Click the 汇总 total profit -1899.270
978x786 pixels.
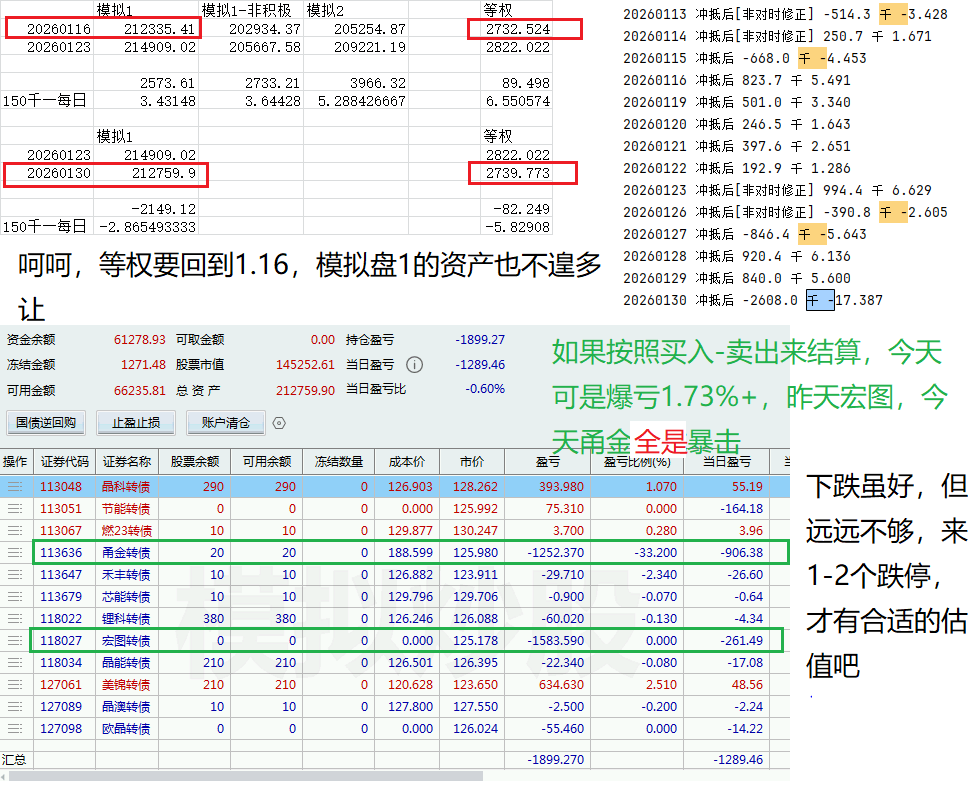(x=556, y=760)
